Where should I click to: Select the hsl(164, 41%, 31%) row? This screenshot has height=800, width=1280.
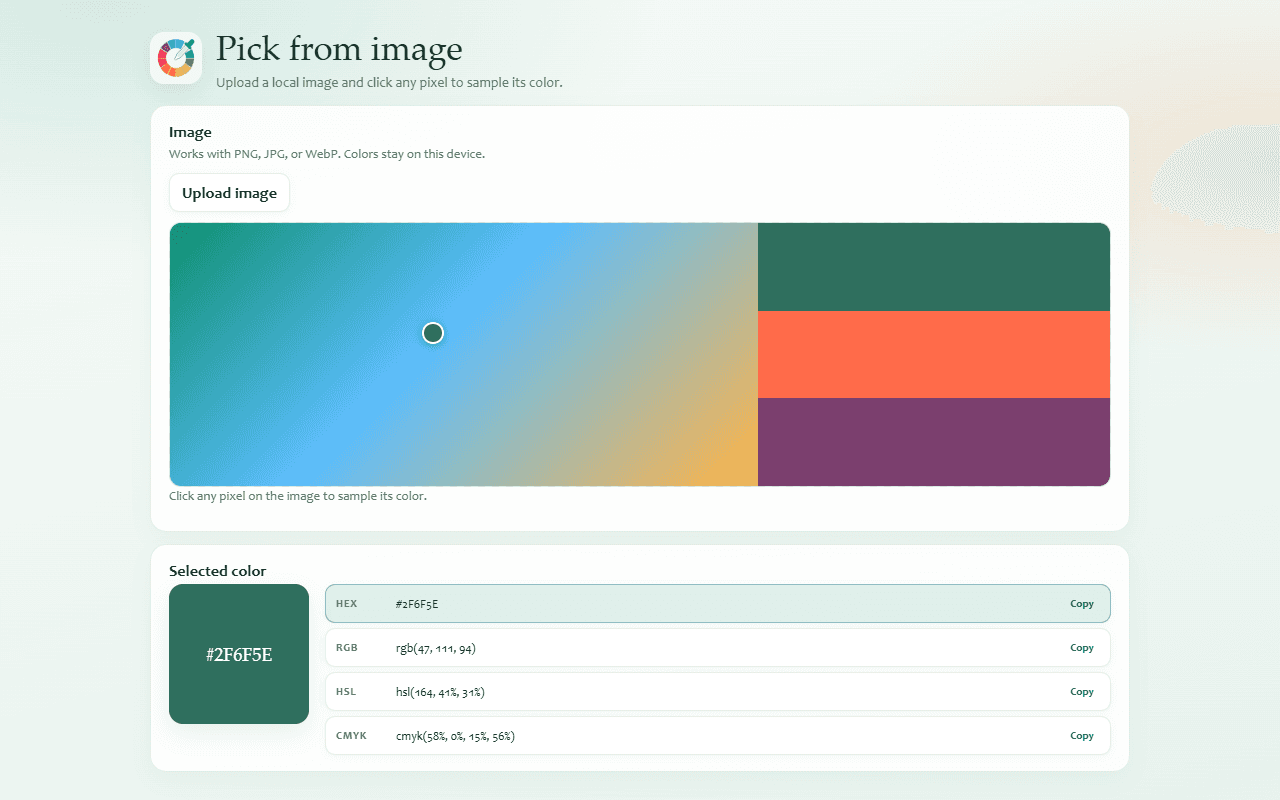pos(718,692)
